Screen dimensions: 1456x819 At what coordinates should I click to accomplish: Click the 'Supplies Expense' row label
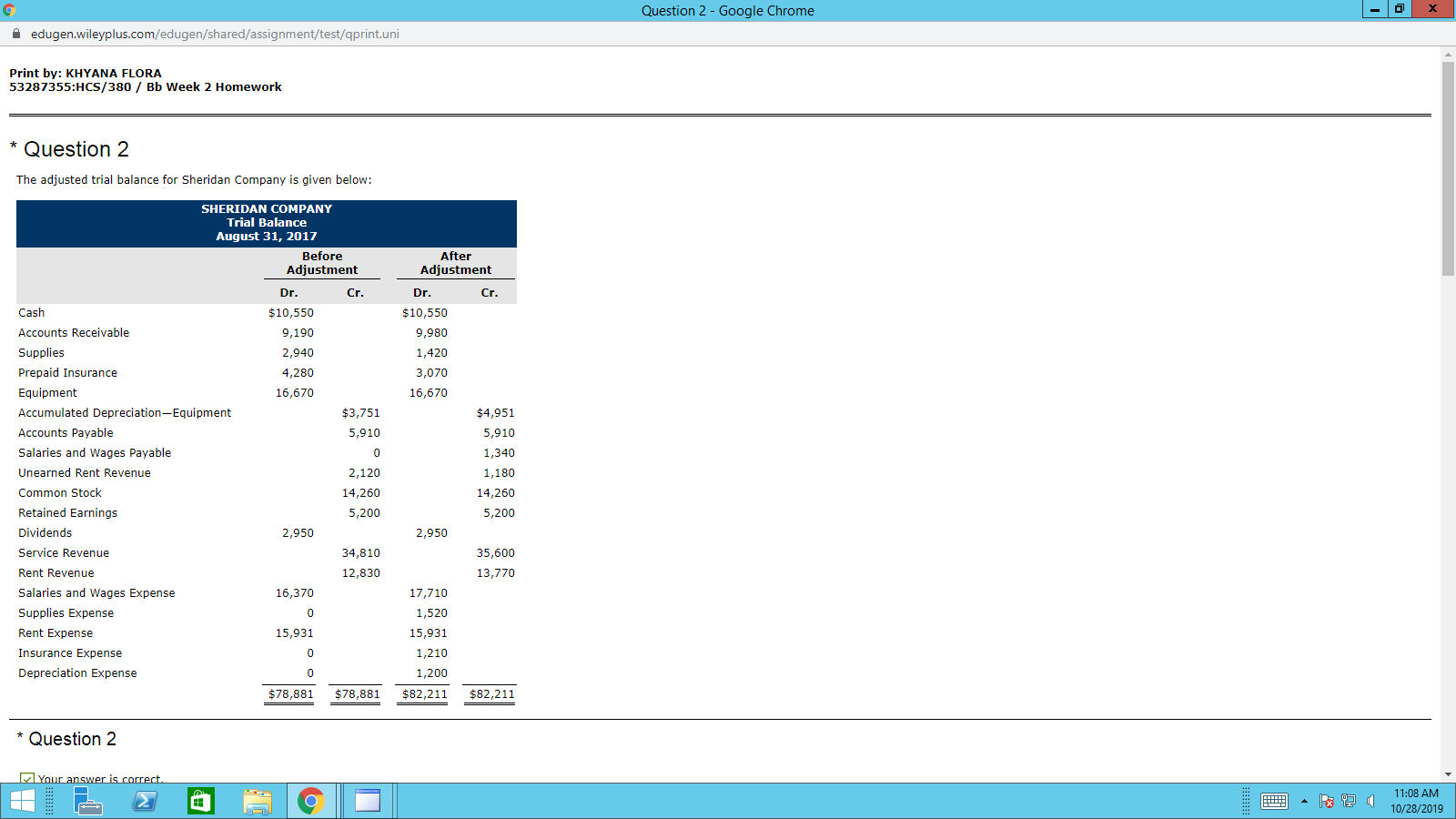point(66,613)
